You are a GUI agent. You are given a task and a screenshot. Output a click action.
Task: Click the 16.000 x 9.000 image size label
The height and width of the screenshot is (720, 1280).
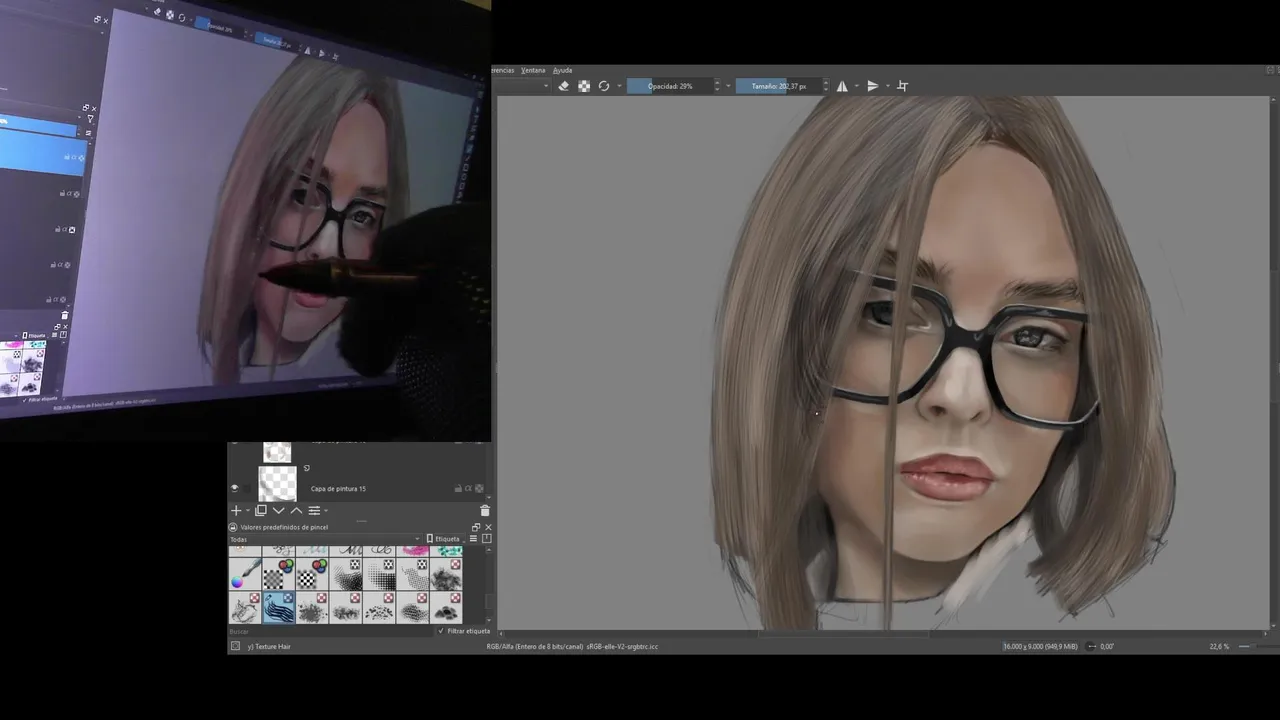click(x=1041, y=646)
